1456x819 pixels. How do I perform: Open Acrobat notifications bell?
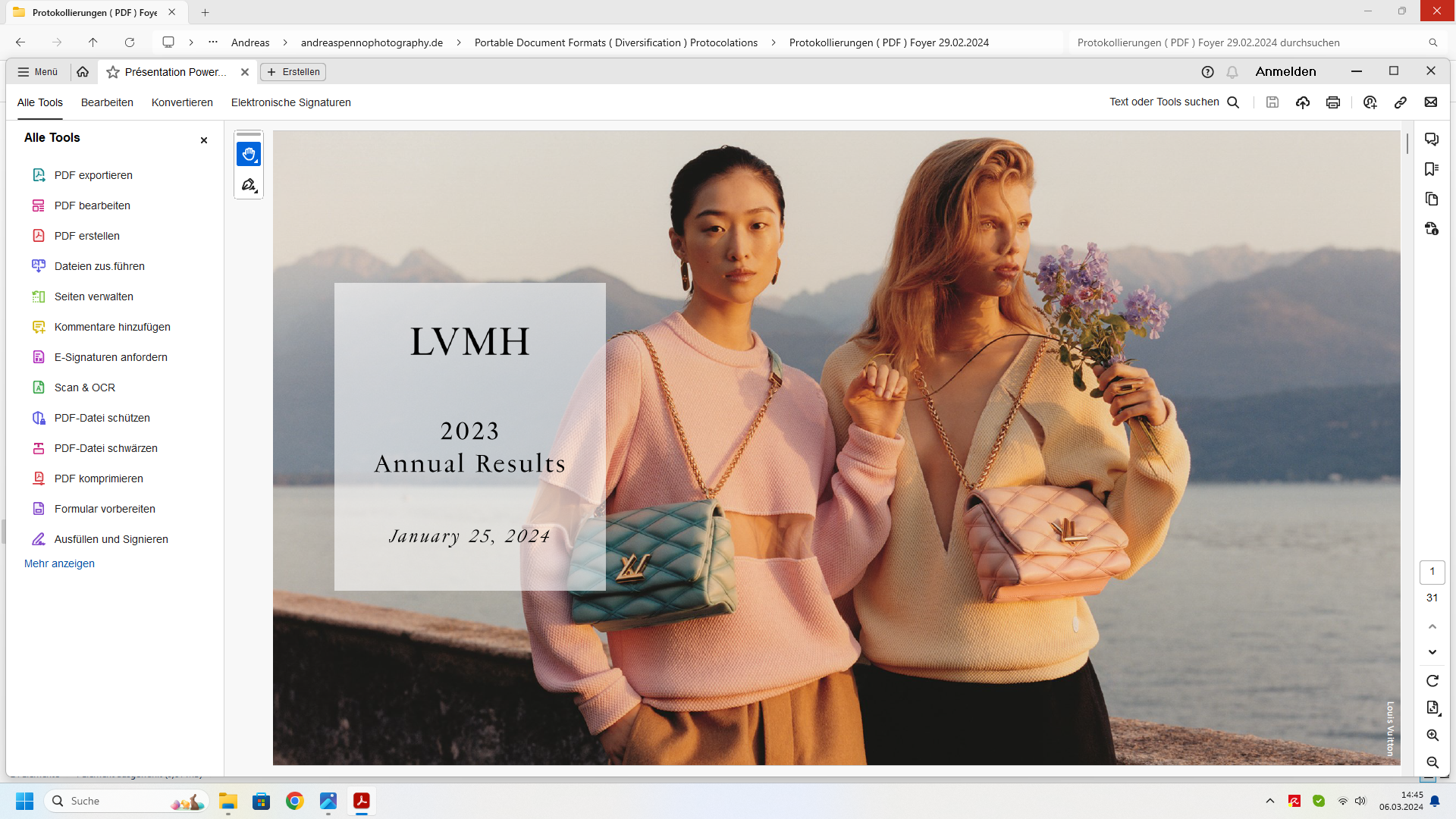coord(1232,72)
